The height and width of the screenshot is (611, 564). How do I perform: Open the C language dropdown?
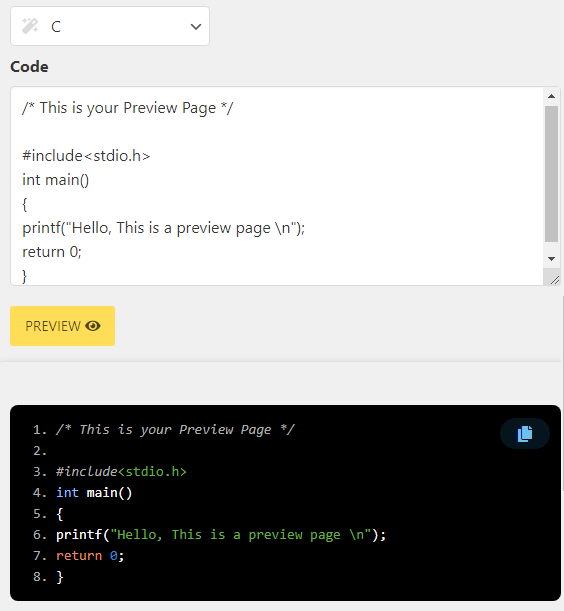click(x=110, y=26)
